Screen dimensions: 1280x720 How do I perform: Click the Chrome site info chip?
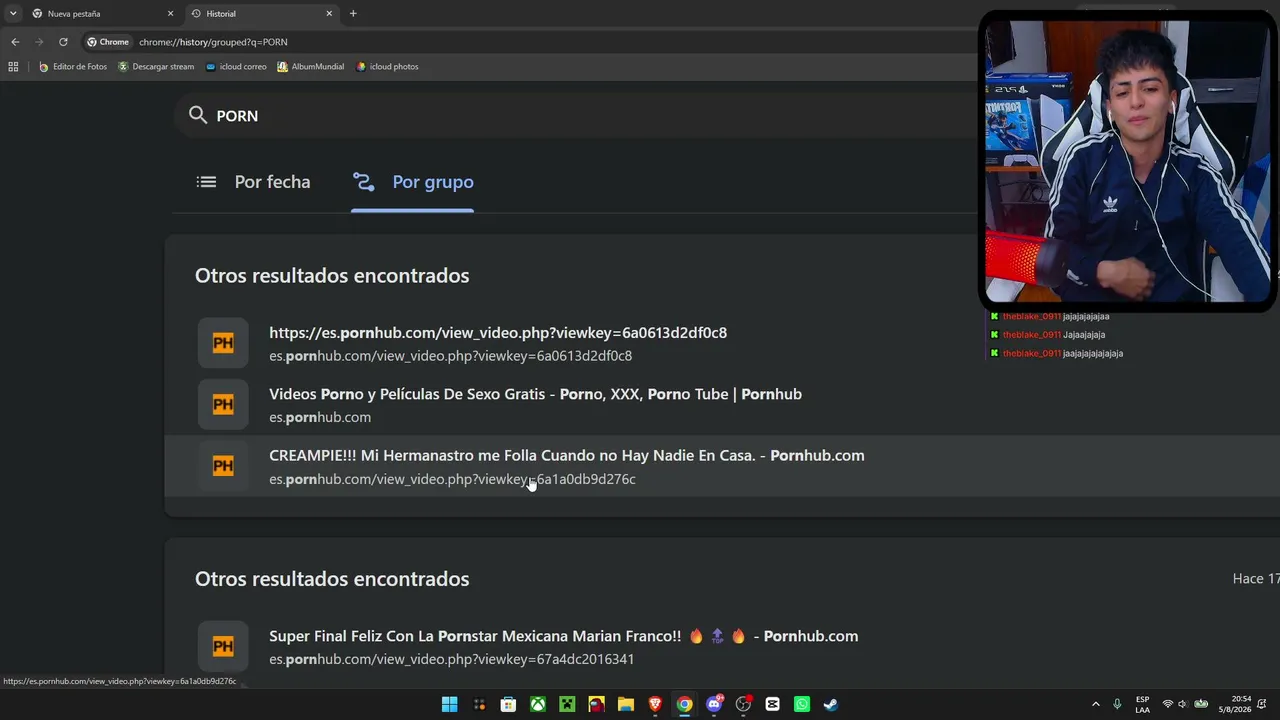point(108,42)
